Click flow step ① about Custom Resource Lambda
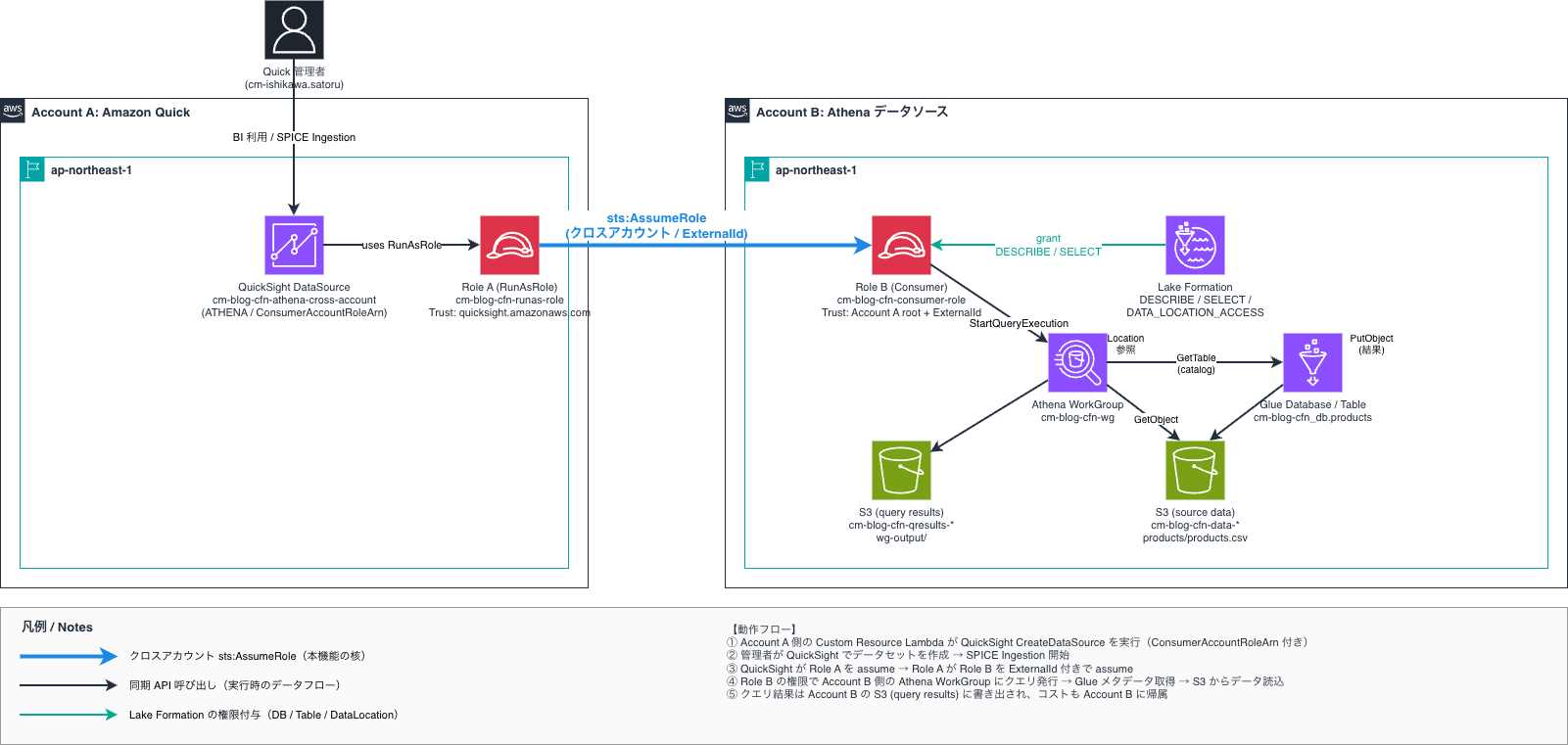This screenshot has width=1568, height=745. click(1018, 642)
